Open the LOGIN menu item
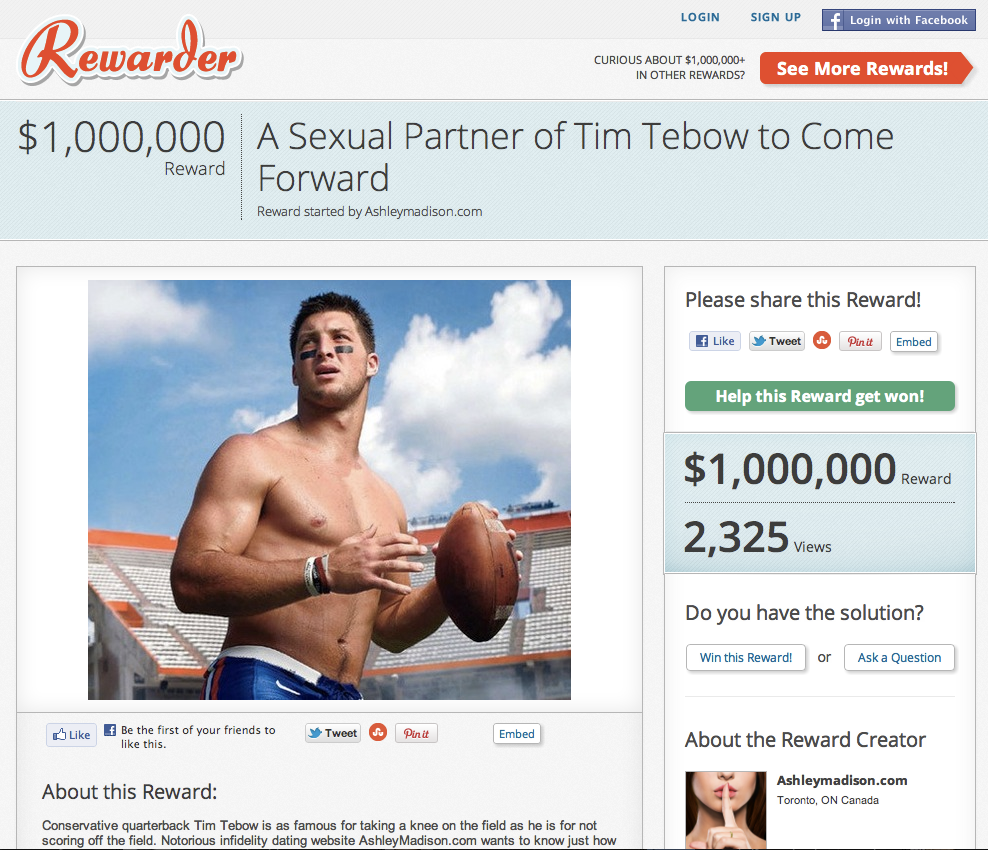Screen dimensions: 988x850 pyautogui.click(x=700, y=18)
